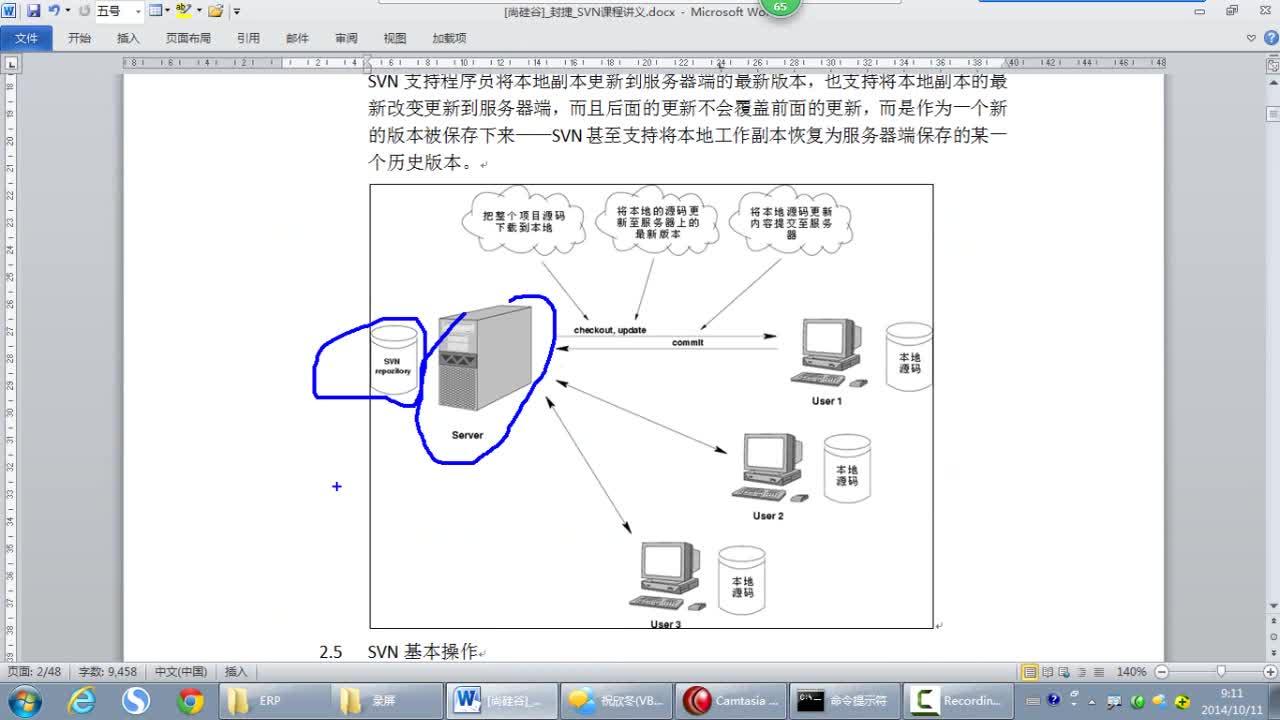
Task: Click the Undo arrow icon
Action: pos(53,11)
